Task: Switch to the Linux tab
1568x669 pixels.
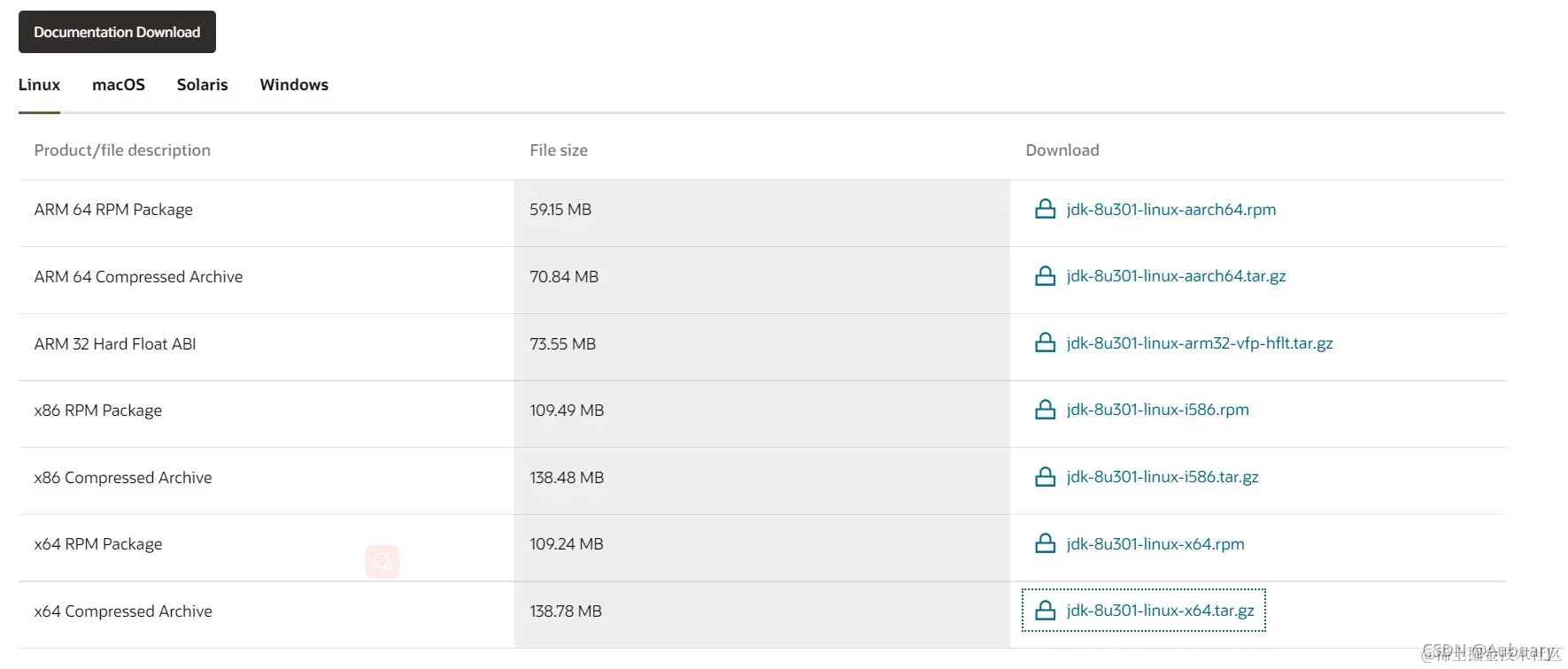Action: [x=39, y=85]
